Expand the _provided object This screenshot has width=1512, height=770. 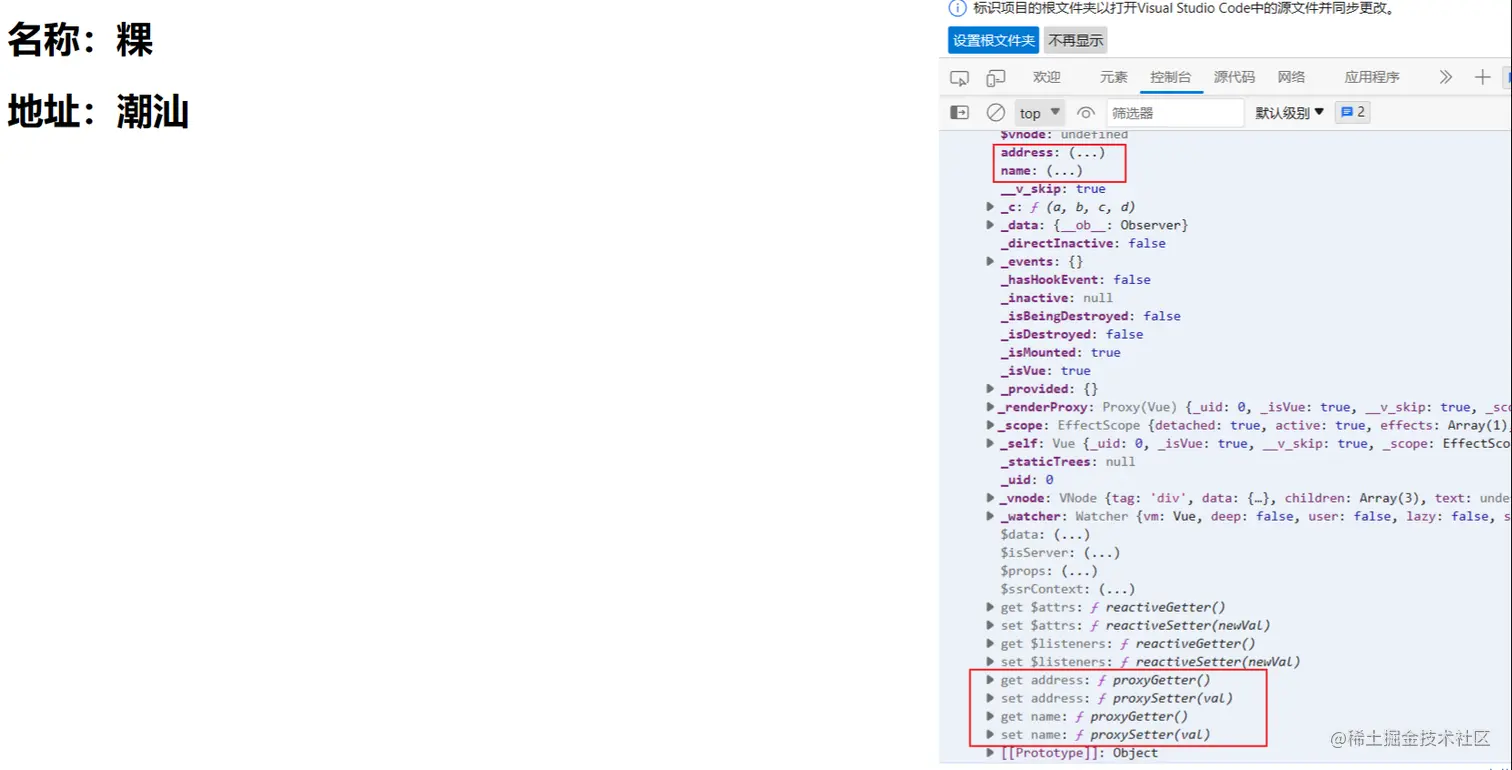tap(991, 389)
